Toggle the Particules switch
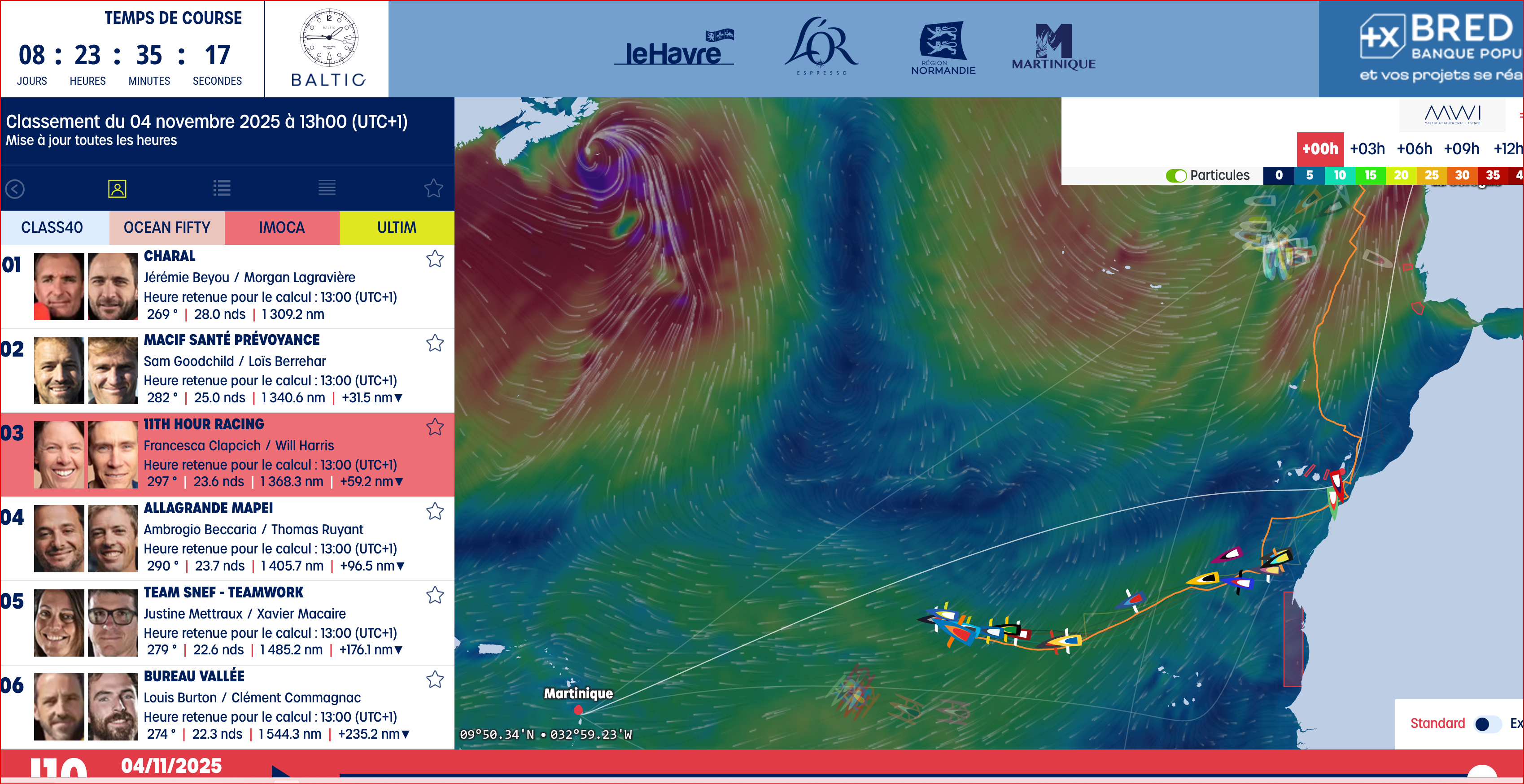The height and width of the screenshot is (784, 1524). tap(1176, 176)
